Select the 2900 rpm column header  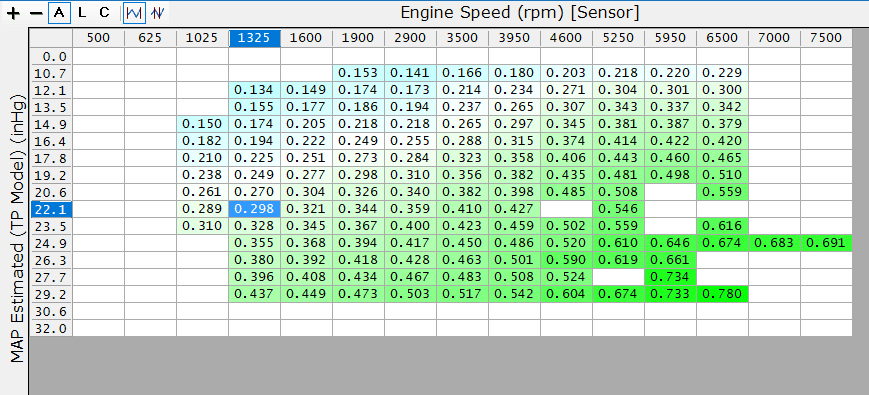pyautogui.click(x=411, y=38)
